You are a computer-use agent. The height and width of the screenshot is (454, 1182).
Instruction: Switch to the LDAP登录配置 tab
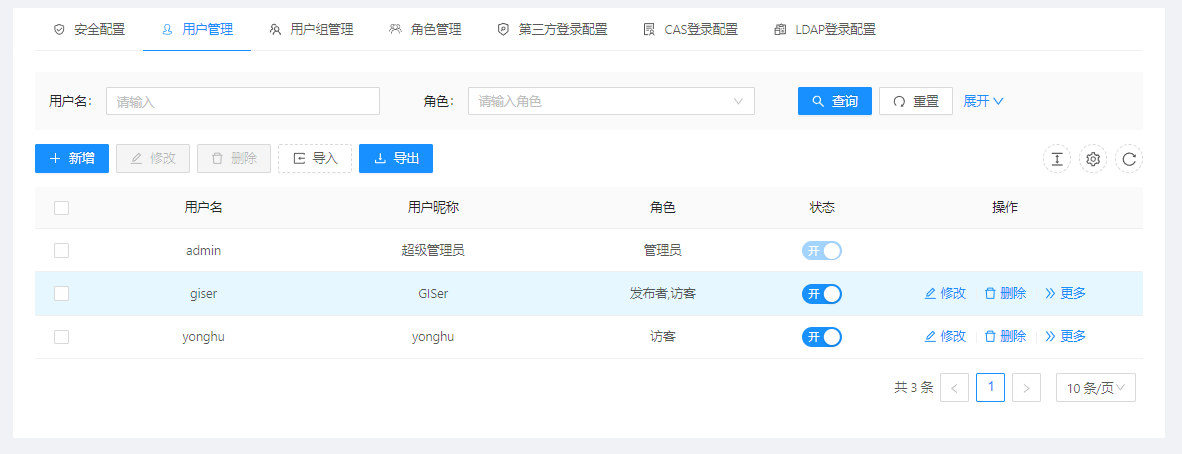click(825, 30)
